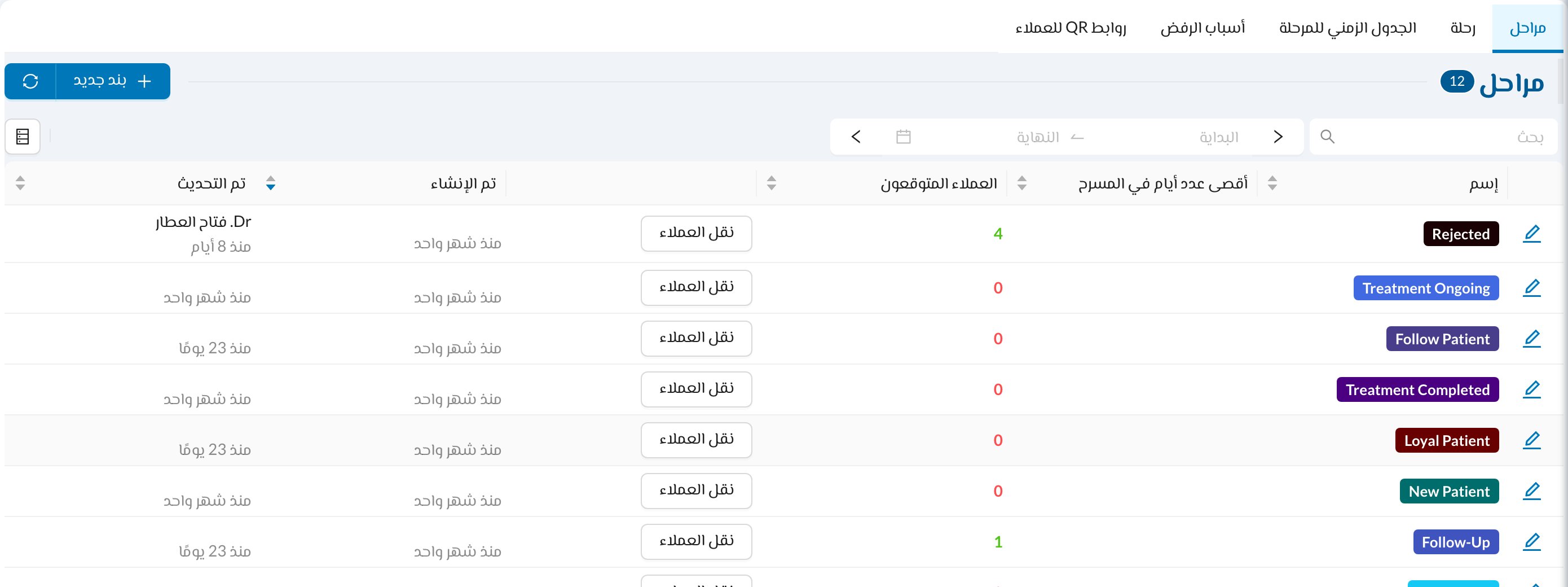Sort by أقصى عدد أيام في المسرح
1568x587 pixels.
pos(1022,183)
